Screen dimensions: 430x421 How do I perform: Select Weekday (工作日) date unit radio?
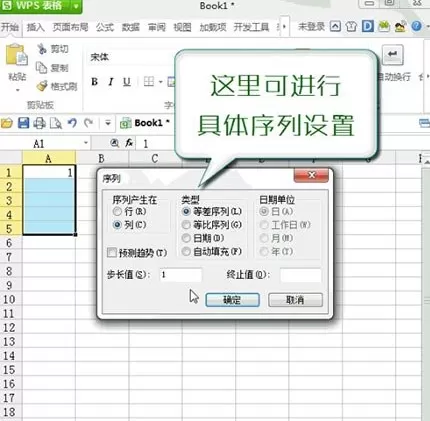point(264,225)
